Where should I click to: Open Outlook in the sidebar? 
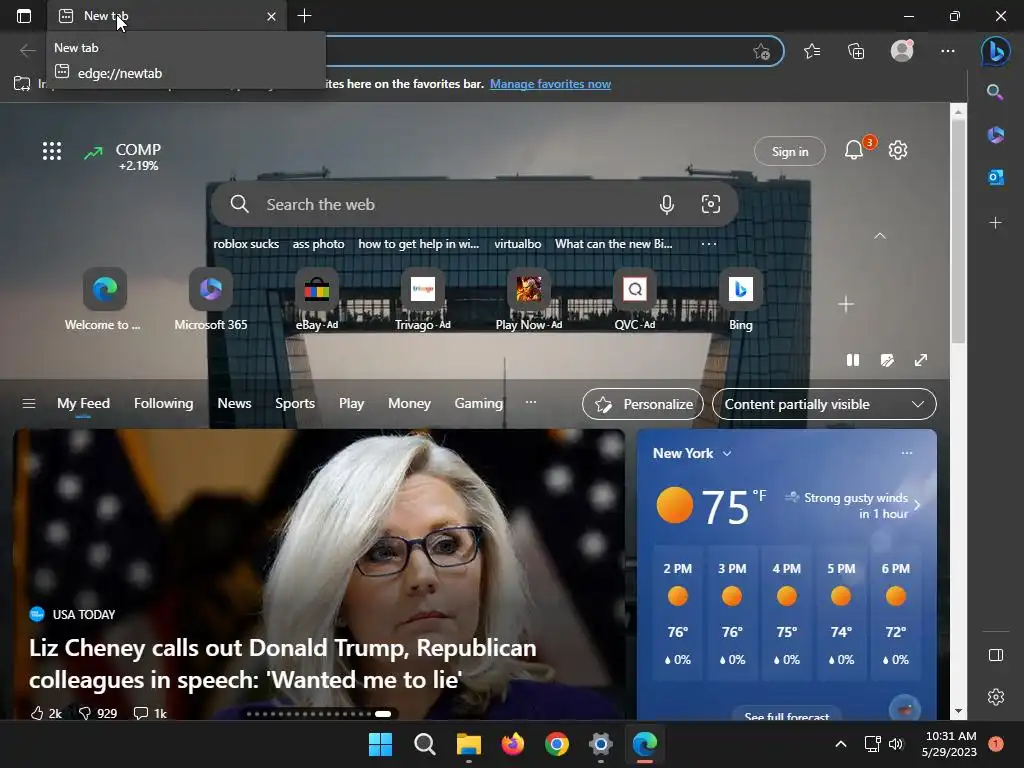click(995, 177)
